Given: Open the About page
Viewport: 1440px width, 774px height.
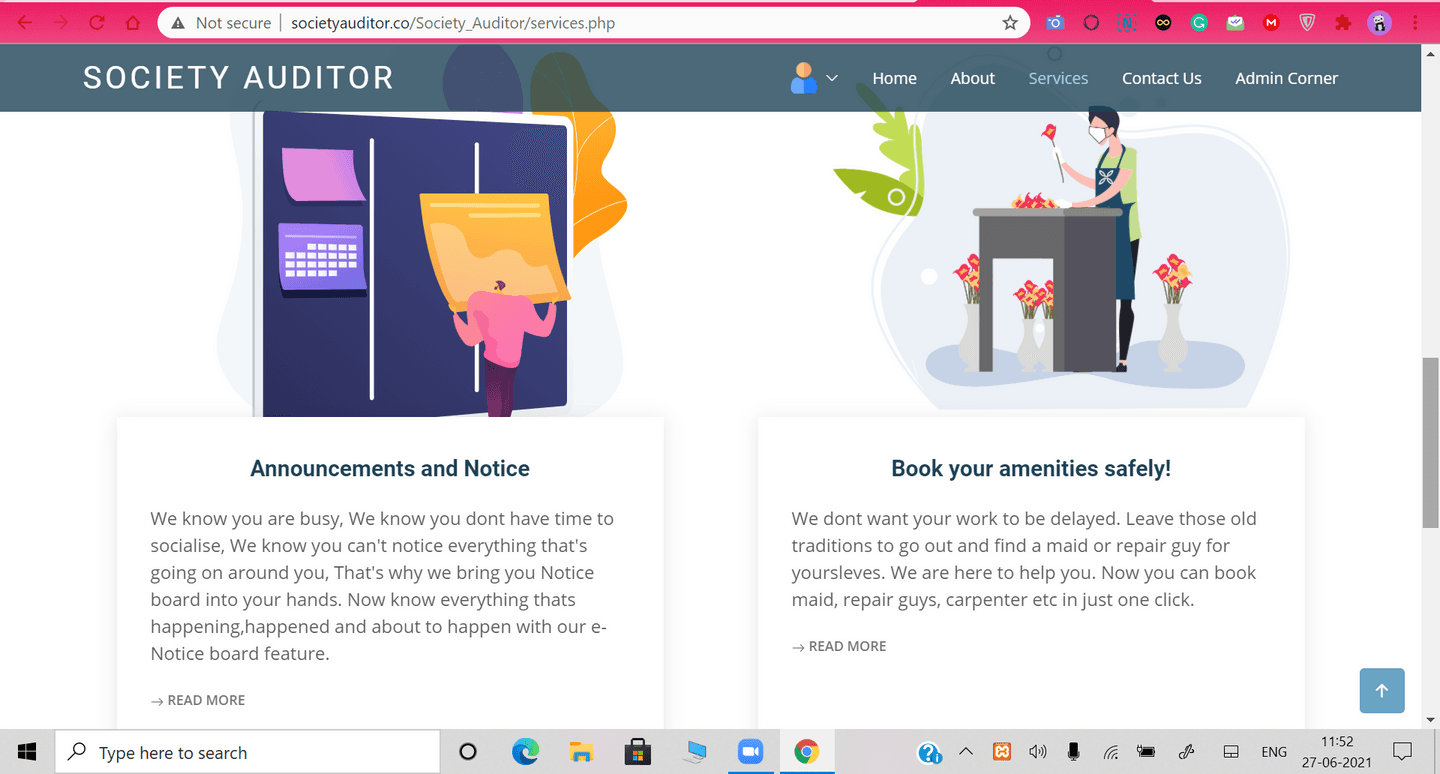Looking at the screenshot, I should [972, 78].
